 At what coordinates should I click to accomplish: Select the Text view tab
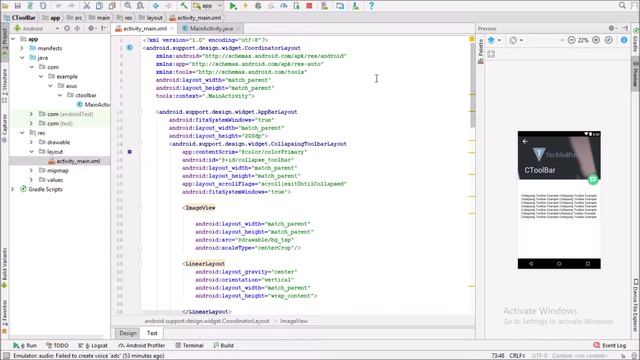pos(152,333)
